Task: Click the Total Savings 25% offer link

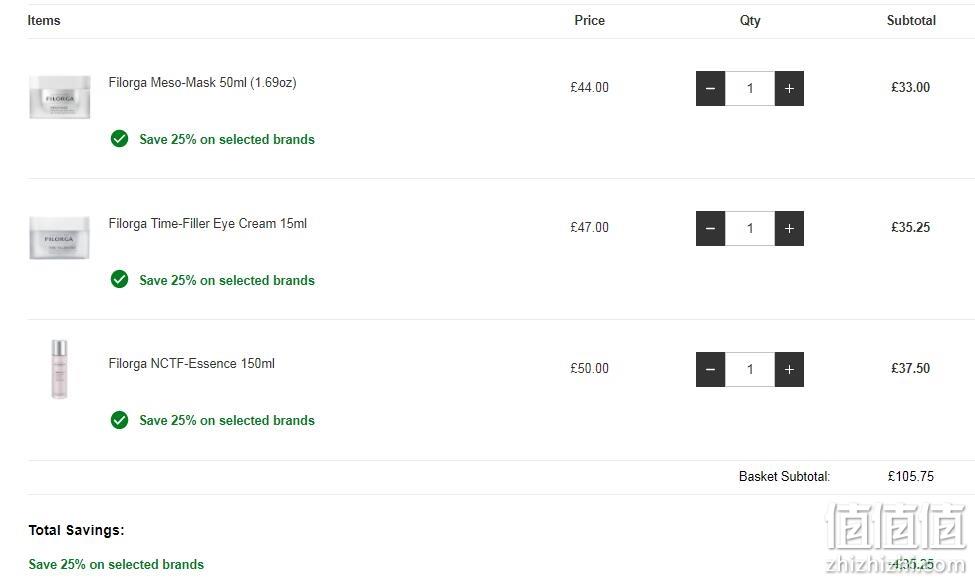Action: (x=116, y=564)
